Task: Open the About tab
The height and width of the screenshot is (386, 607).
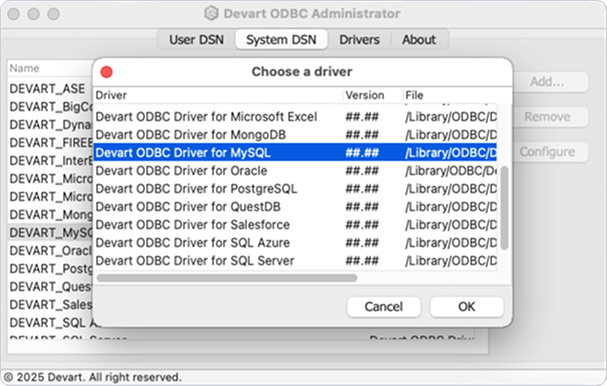Action: click(419, 39)
